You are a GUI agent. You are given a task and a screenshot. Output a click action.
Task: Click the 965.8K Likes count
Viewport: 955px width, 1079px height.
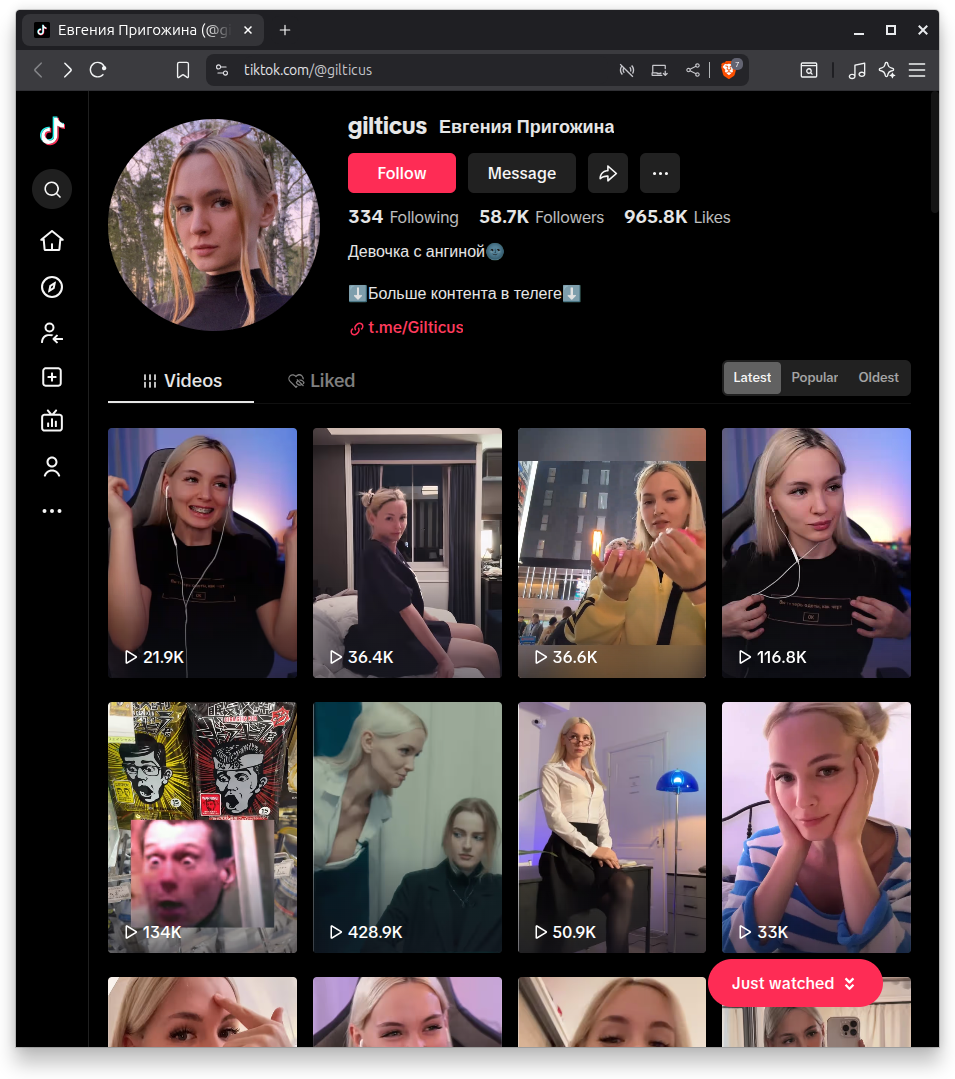click(x=677, y=217)
